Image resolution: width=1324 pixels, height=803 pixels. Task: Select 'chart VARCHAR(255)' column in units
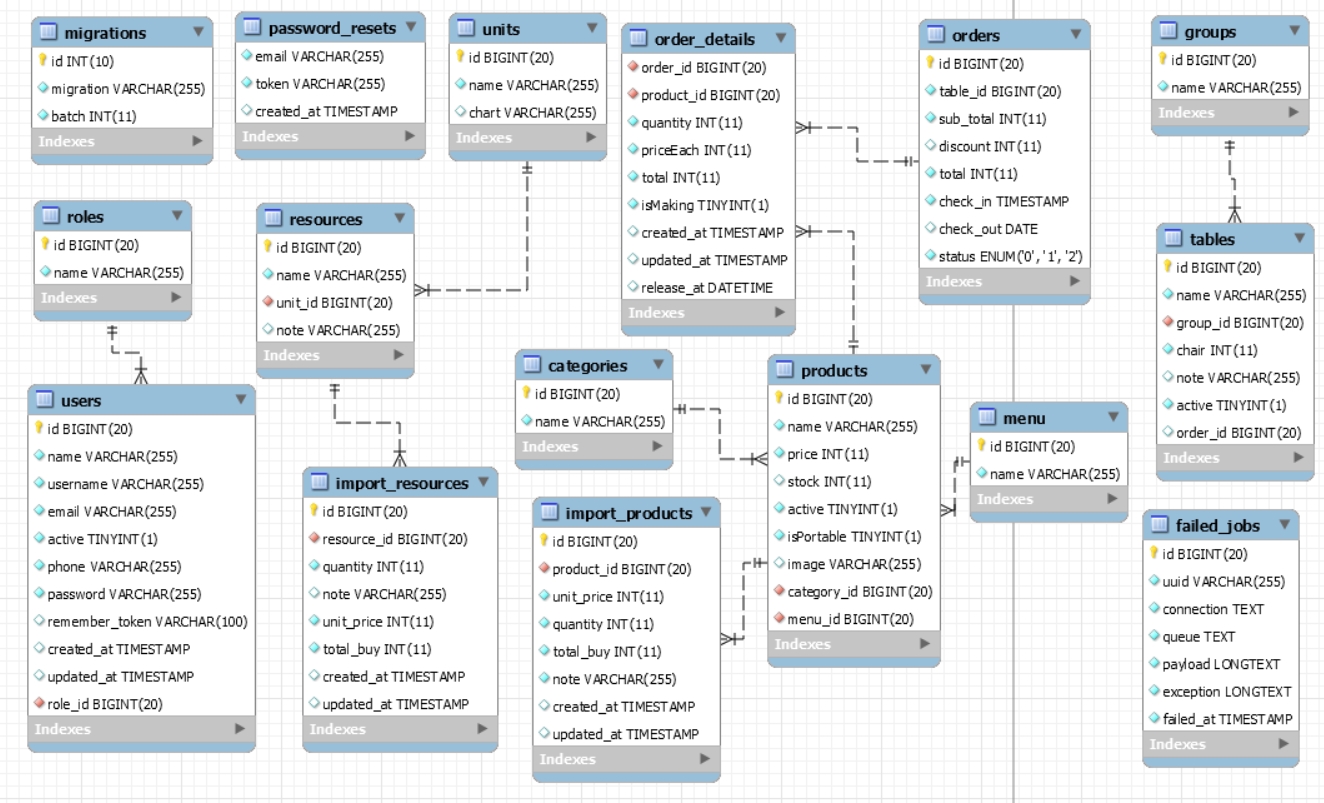[528, 112]
